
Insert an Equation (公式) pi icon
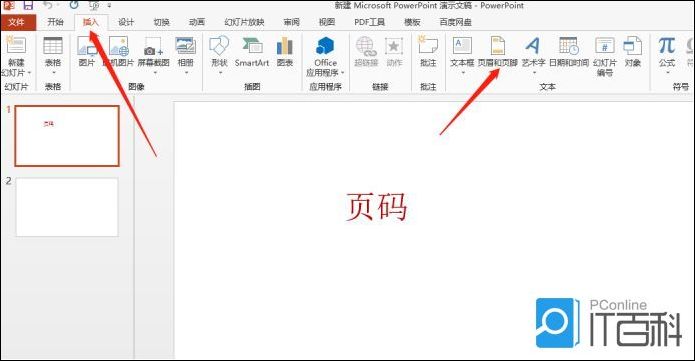click(667, 45)
